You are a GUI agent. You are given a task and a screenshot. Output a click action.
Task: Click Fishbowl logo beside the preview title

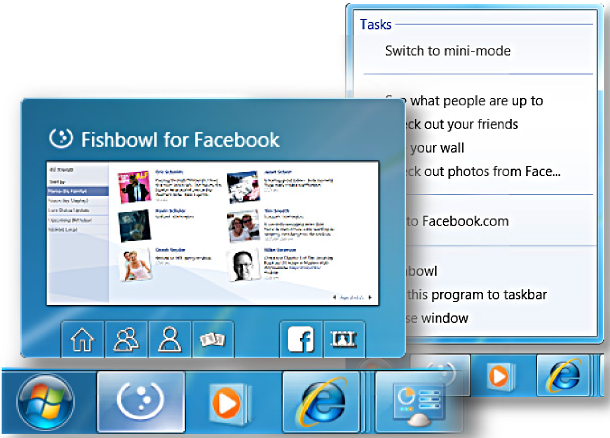(x=61, y=138)
